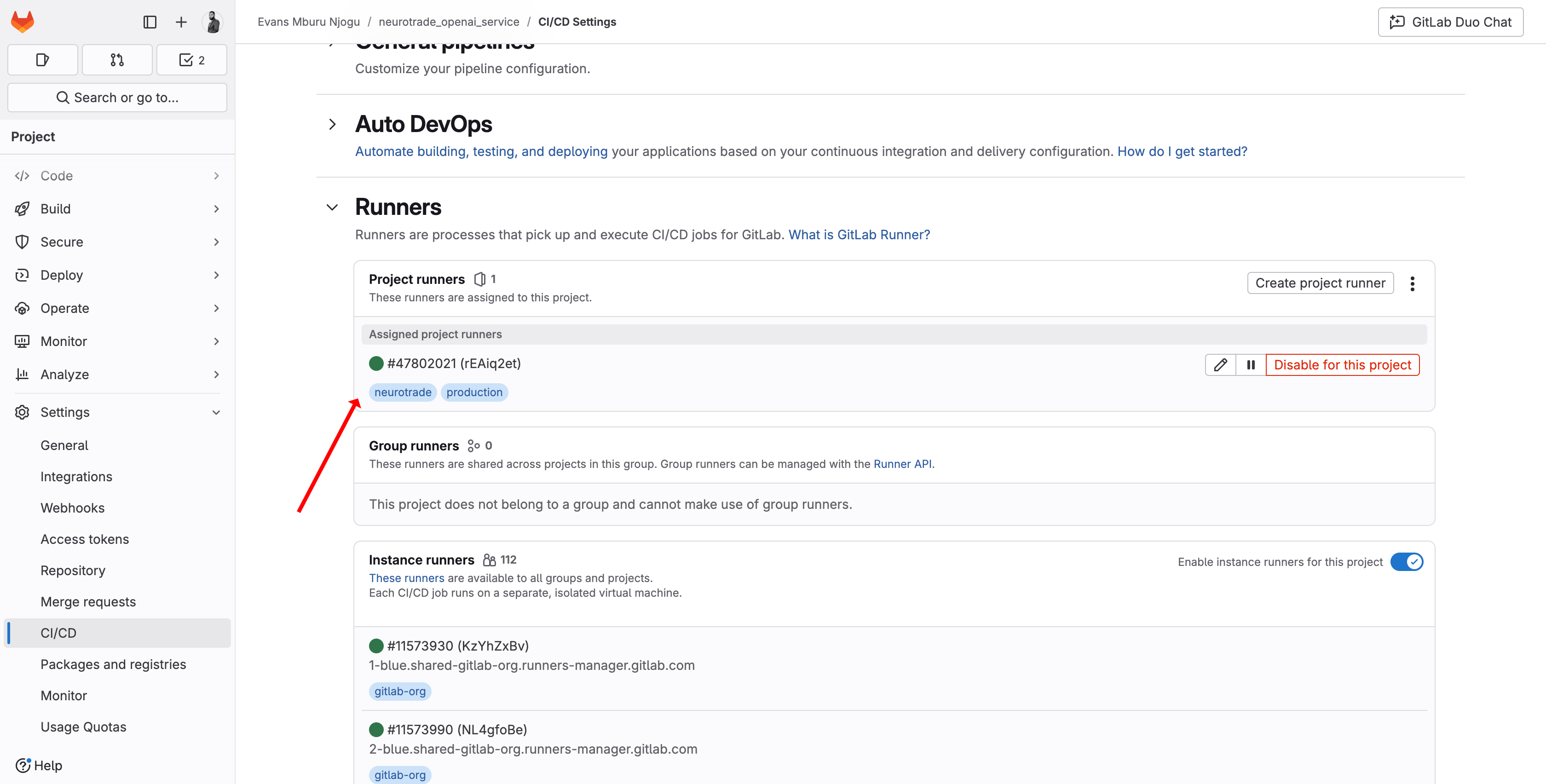Open project runners three-dot options menu
The image size is (1546, 784).
pyautogui.click(x=1412, y=283)
